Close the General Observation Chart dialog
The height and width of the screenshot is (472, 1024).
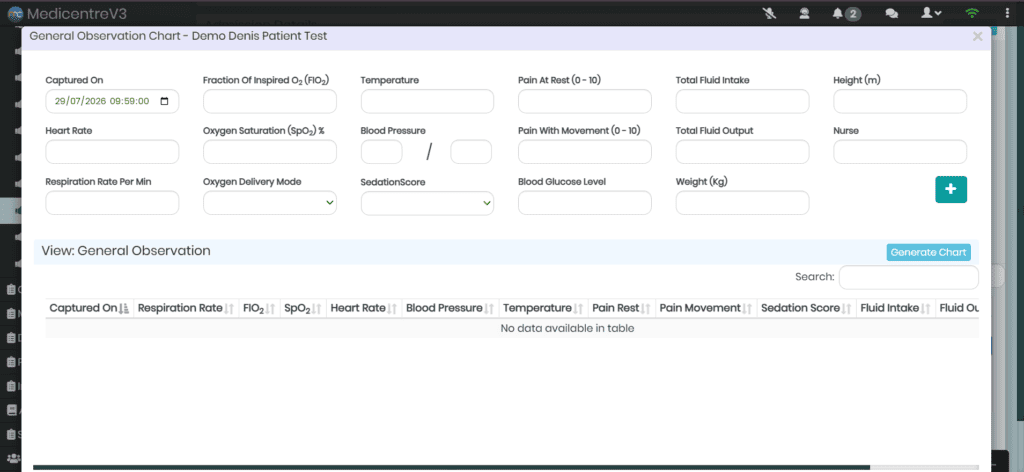tap(977, 37)
